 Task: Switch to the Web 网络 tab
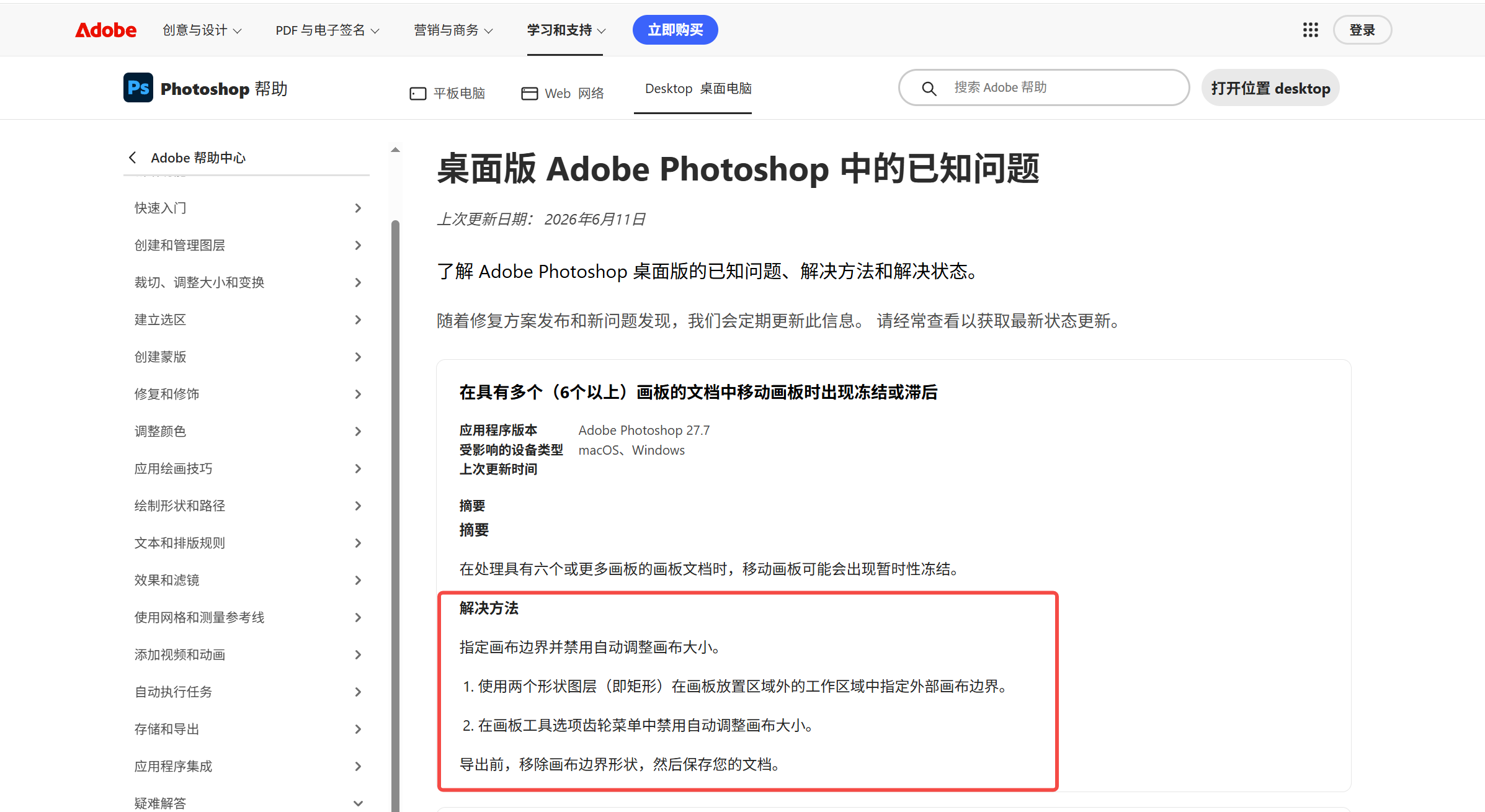coord(563,93)
